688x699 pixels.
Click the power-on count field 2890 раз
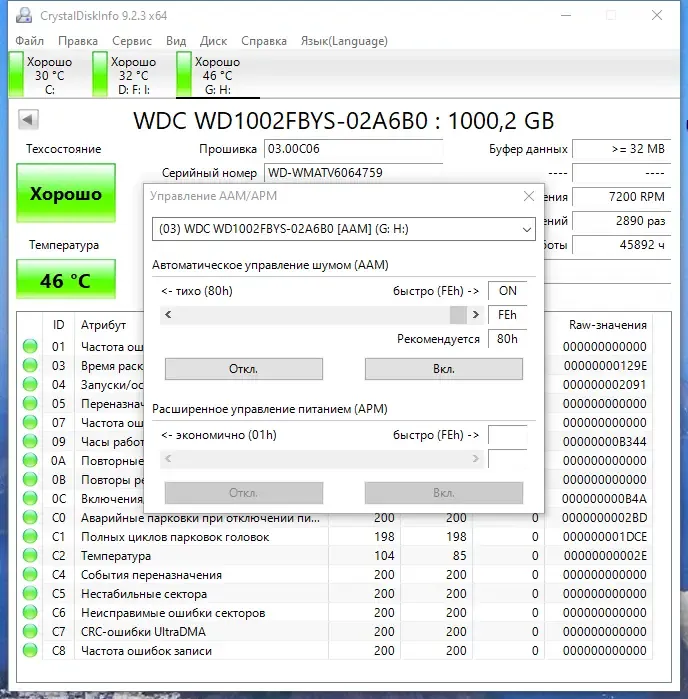622,221
